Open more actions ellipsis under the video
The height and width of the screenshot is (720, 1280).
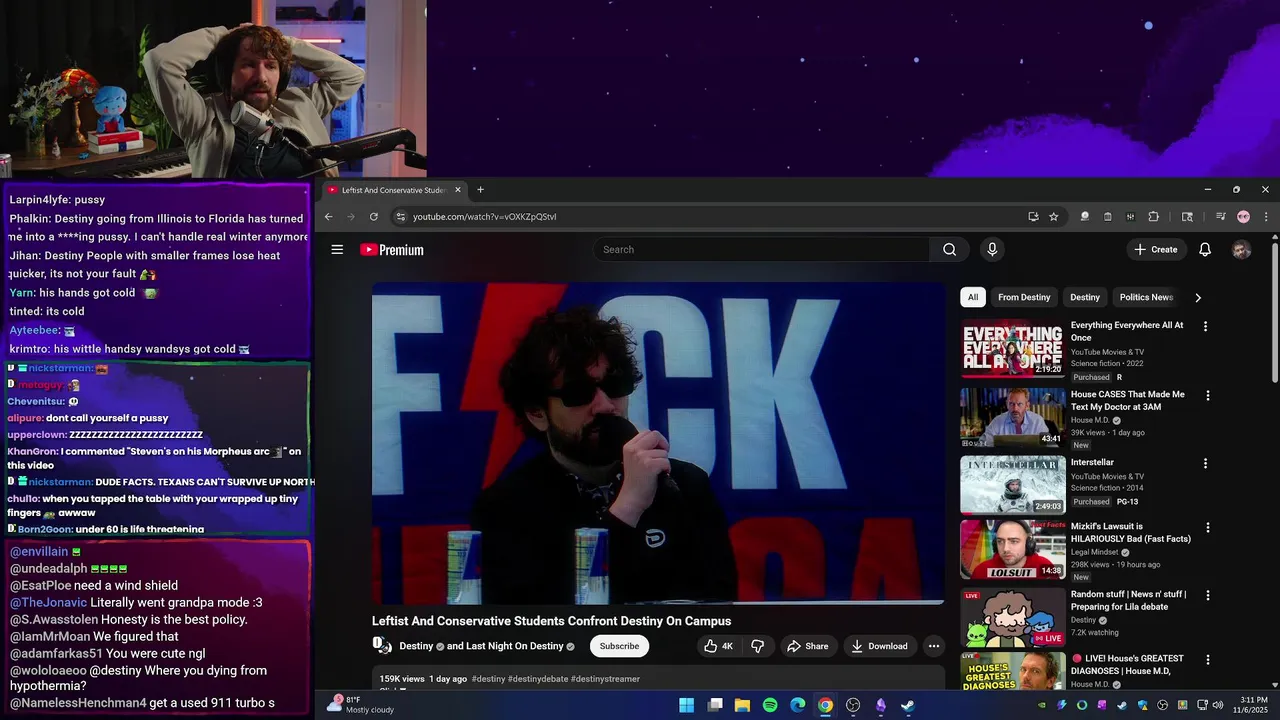(933, 646)
